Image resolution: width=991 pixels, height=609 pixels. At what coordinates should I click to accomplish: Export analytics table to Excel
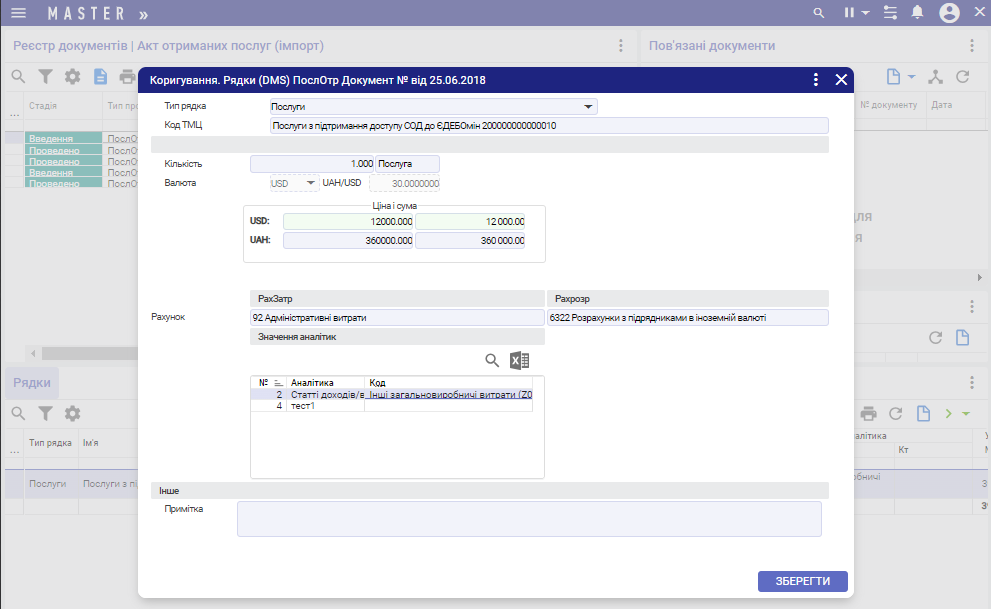(519, 361)
